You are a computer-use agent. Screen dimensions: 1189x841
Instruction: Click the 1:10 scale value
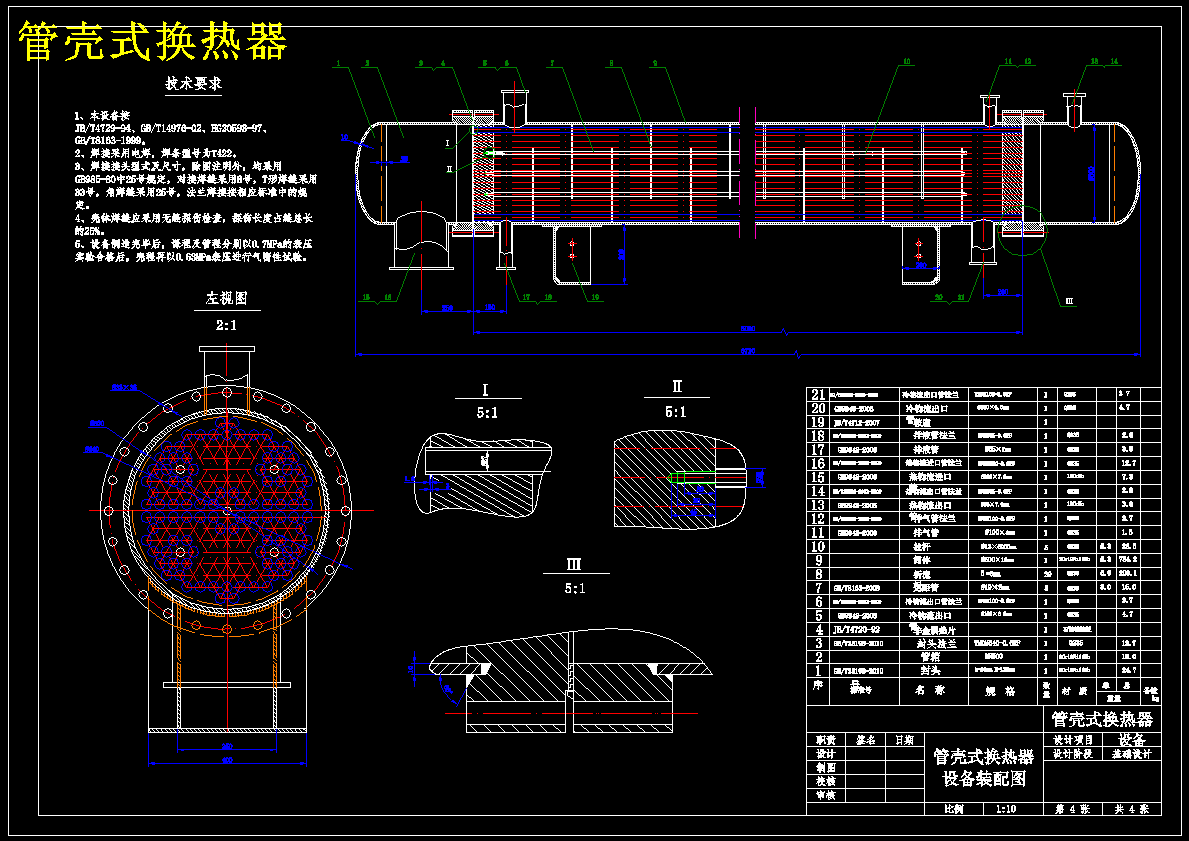1005,809
